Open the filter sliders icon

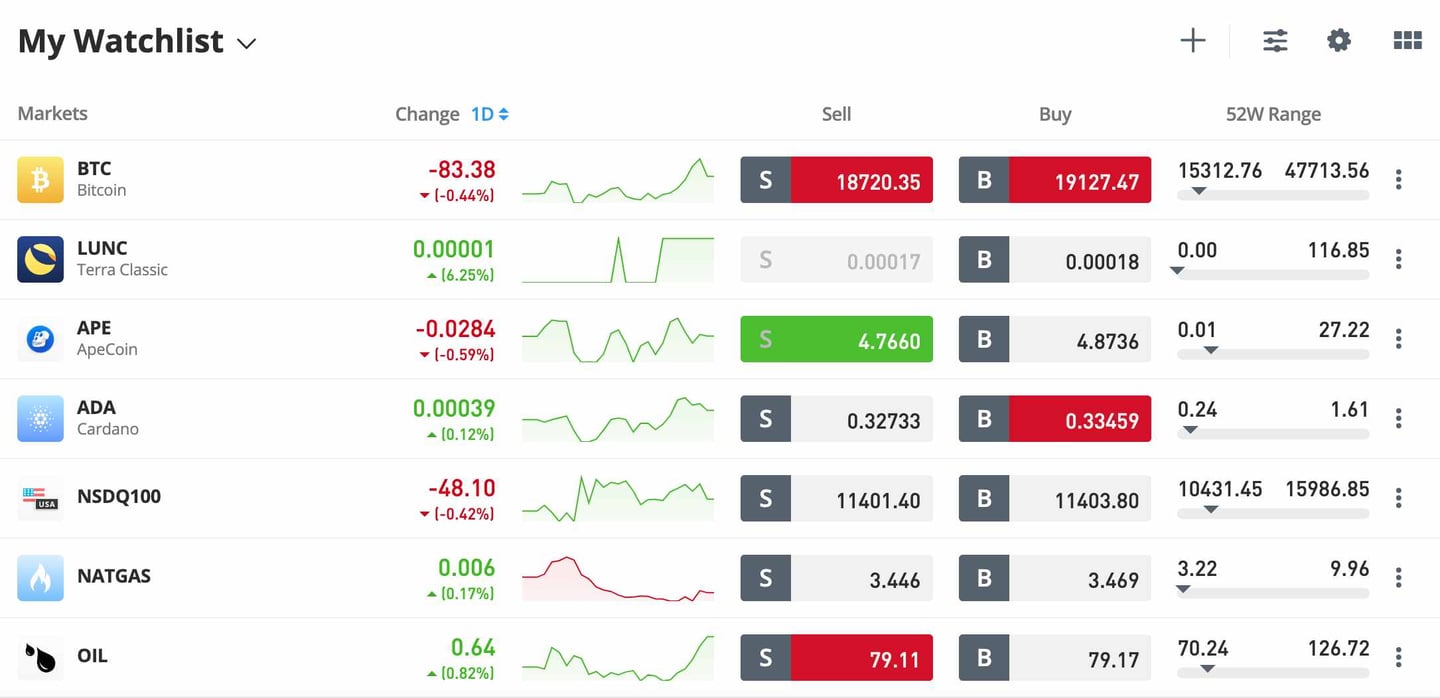(1274, 40)
